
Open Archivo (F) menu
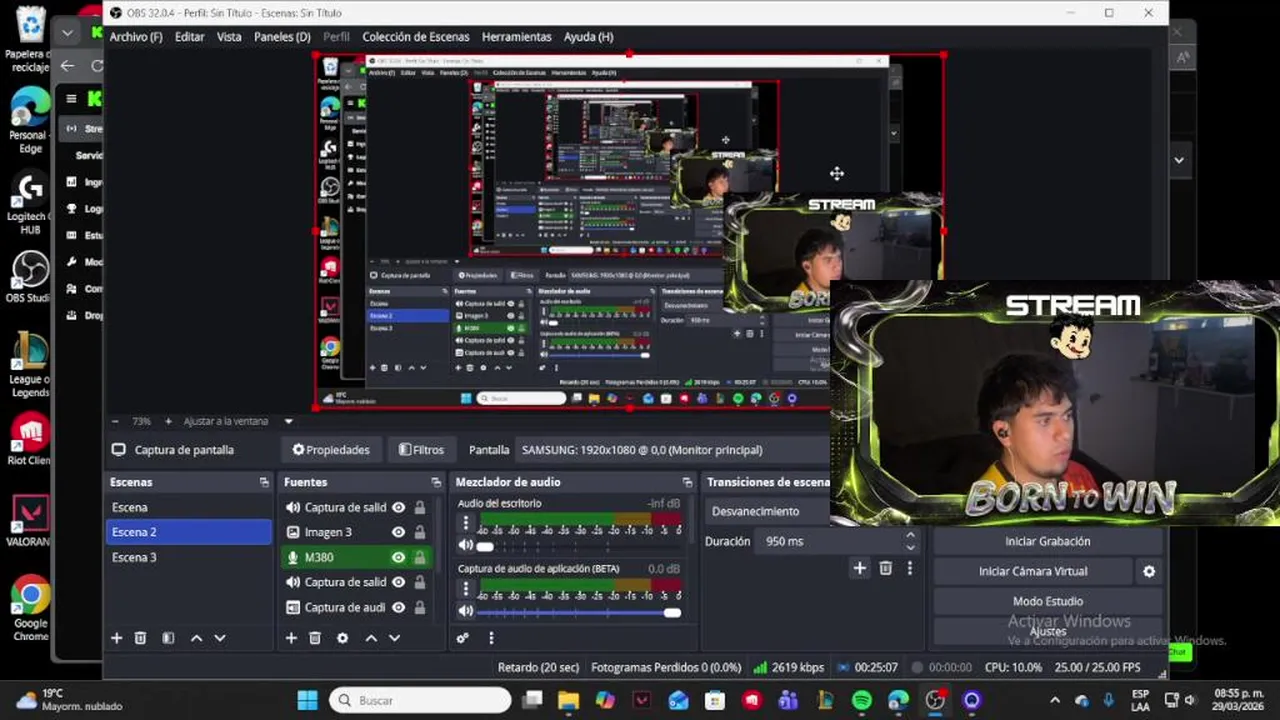point(136,37)
